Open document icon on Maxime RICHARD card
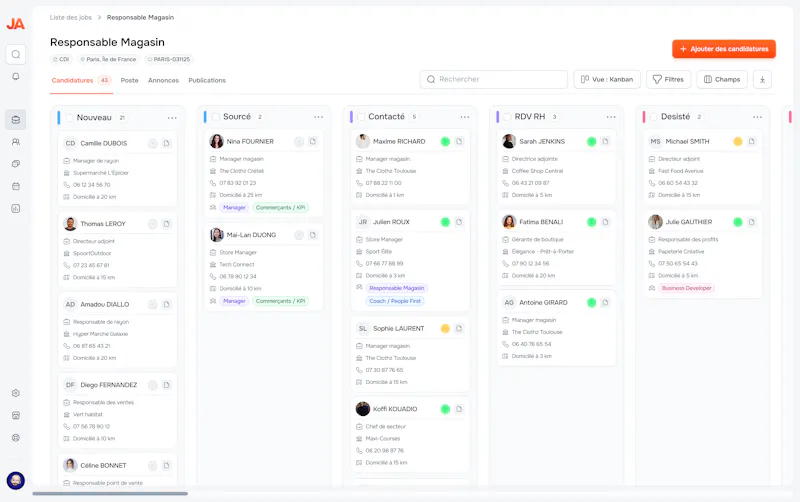Screen dimensions: 800x502 [459, 141]
